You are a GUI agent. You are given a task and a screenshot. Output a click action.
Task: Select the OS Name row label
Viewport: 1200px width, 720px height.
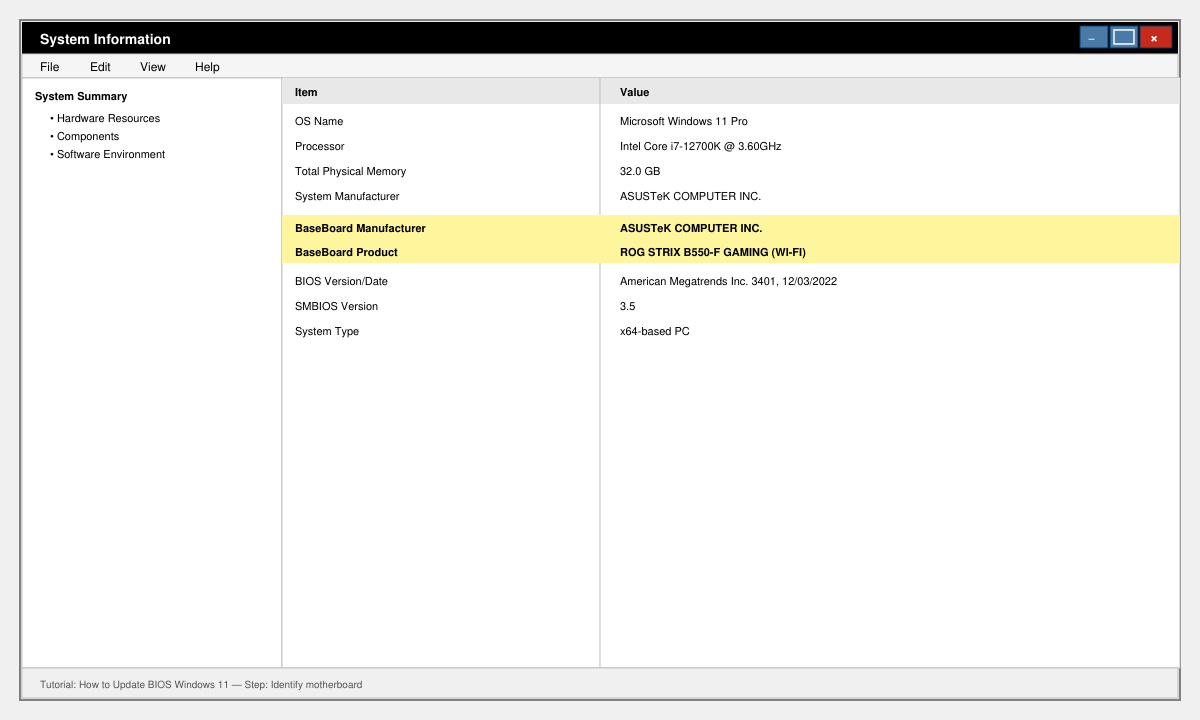(319, 121)
